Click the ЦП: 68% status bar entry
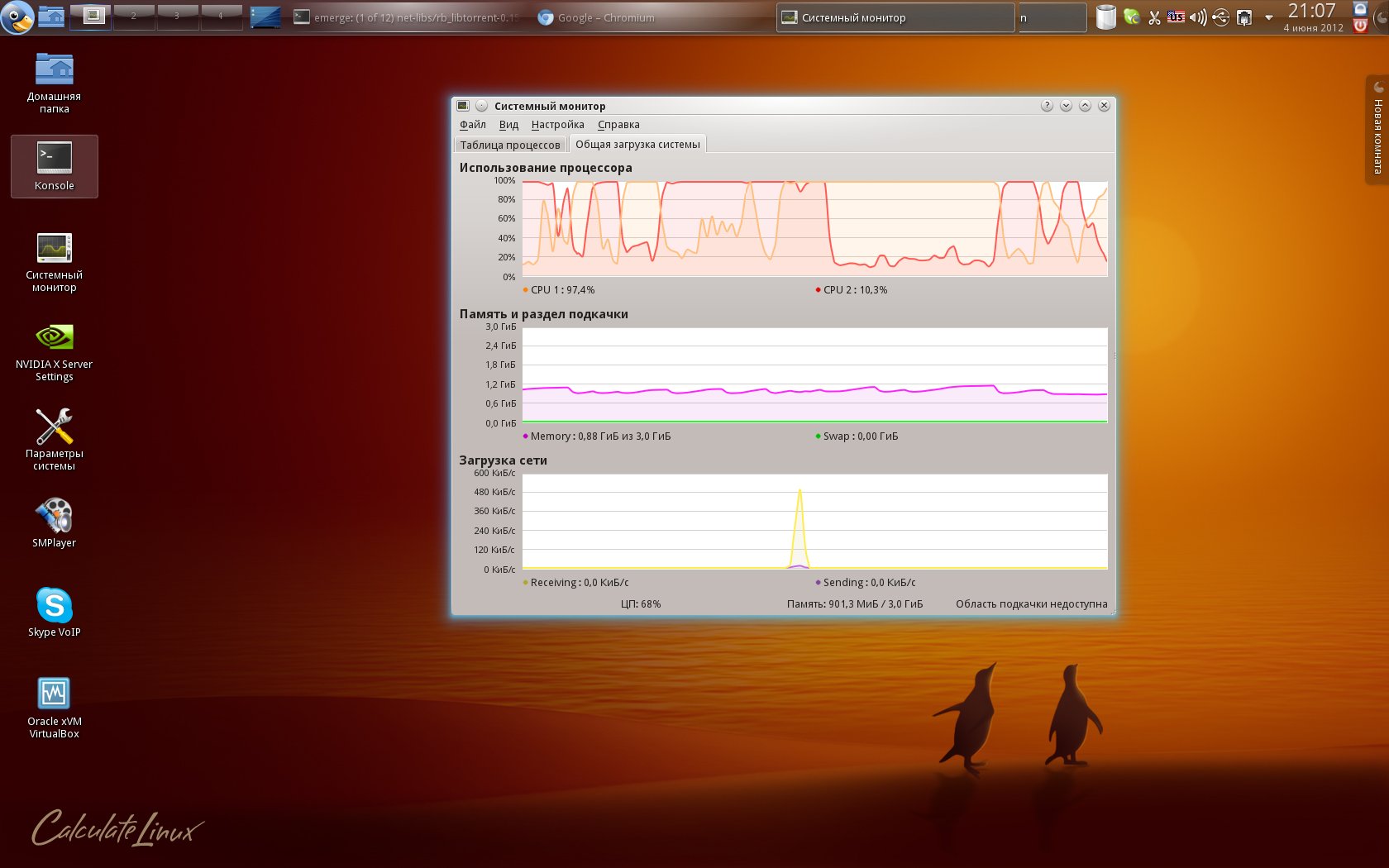Viewport: 1389px width, 868px height. click(x=641, y=604)
